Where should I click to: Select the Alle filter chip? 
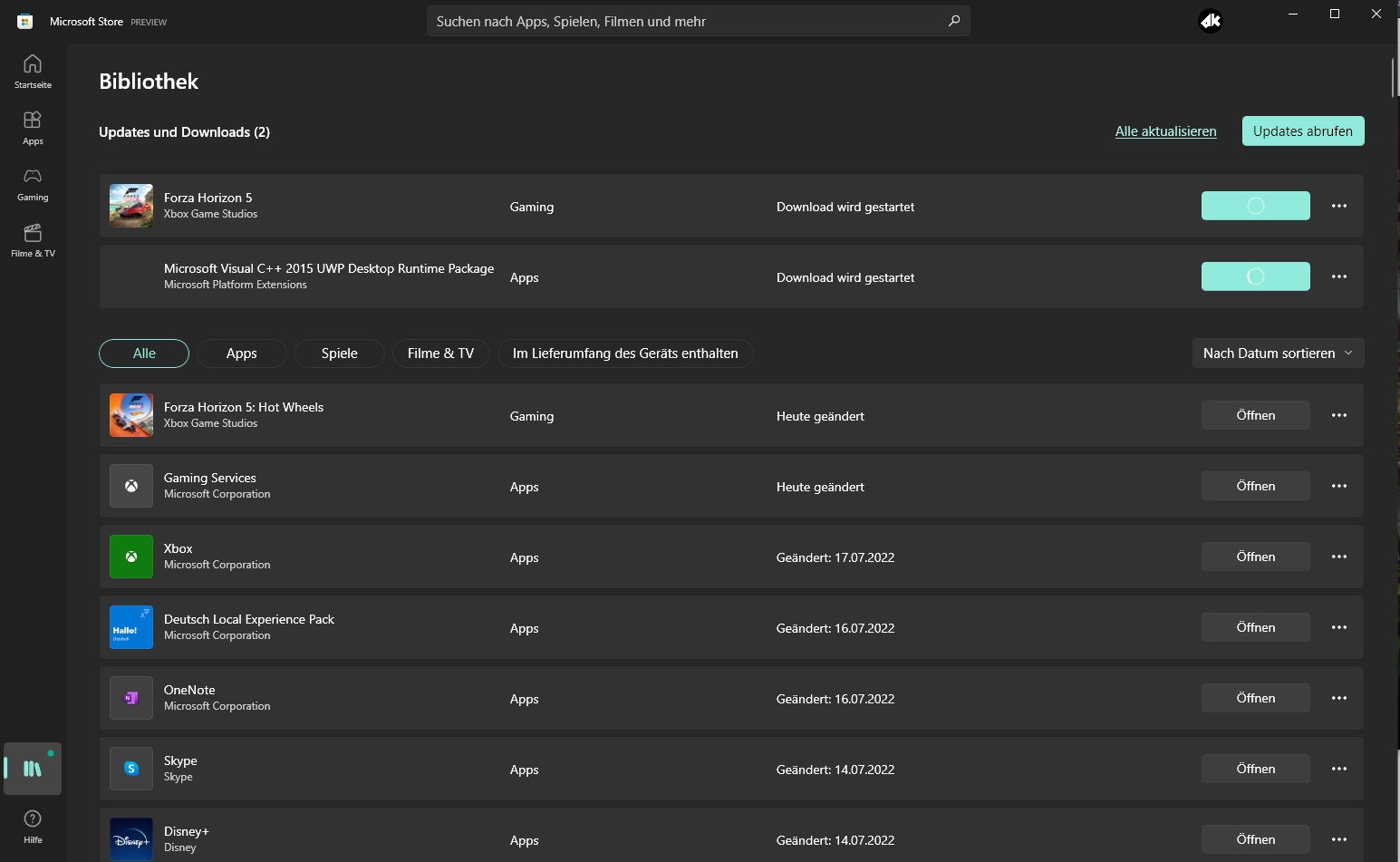144,354
